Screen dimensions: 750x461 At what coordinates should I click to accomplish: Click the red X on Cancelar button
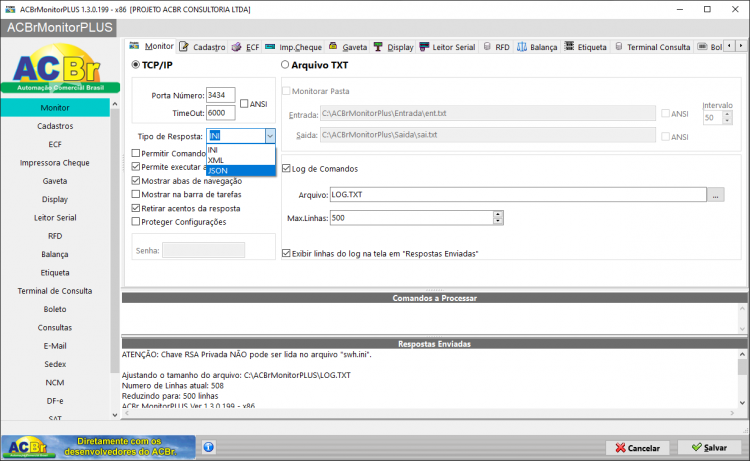[x=620, y=448]
